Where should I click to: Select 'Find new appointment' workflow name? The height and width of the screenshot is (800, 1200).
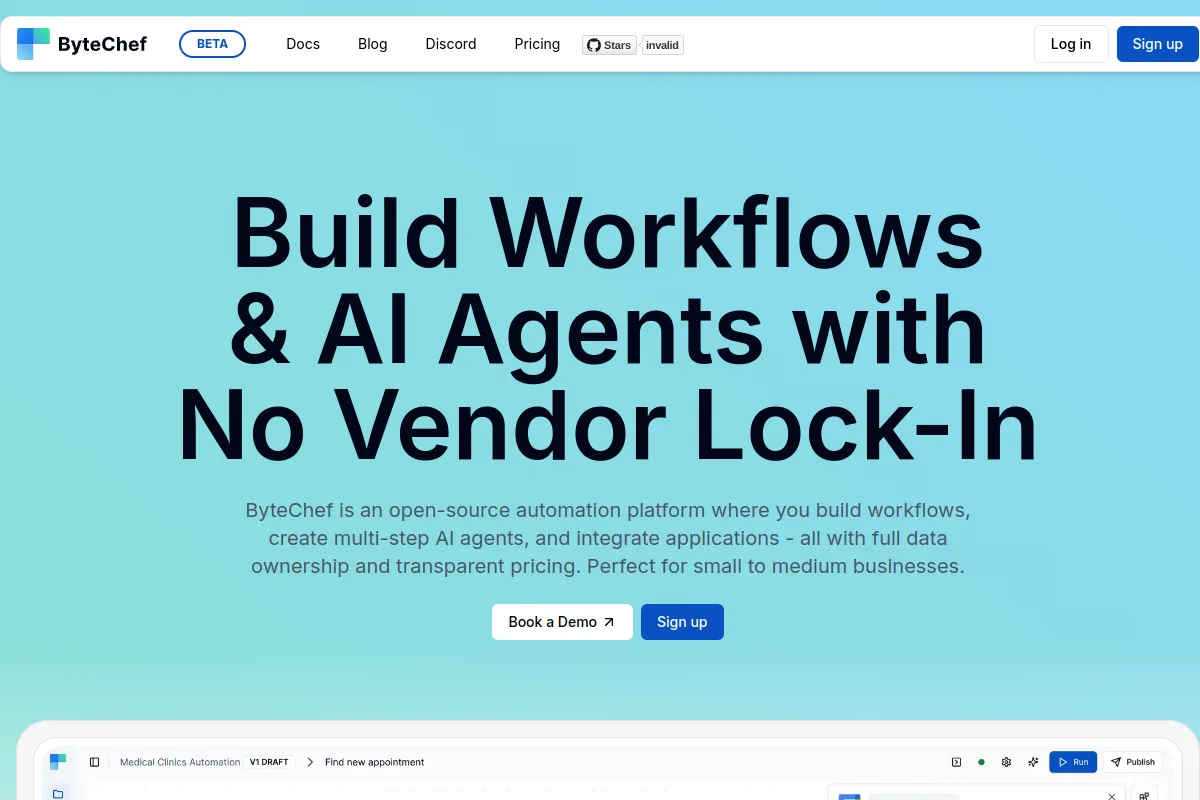[375, 762]
